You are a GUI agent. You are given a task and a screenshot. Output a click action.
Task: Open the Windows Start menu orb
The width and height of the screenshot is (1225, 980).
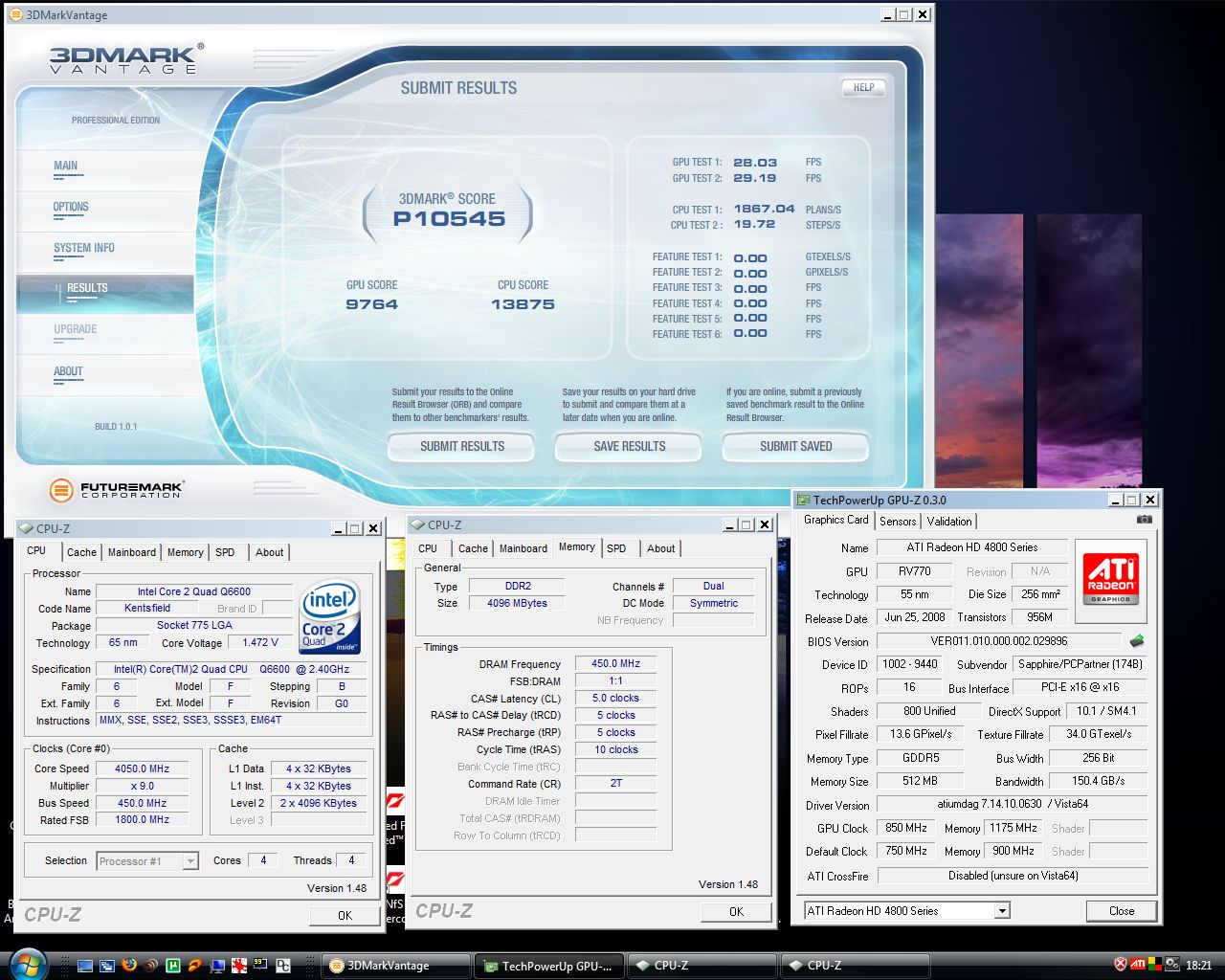click(x=31, y=963)
